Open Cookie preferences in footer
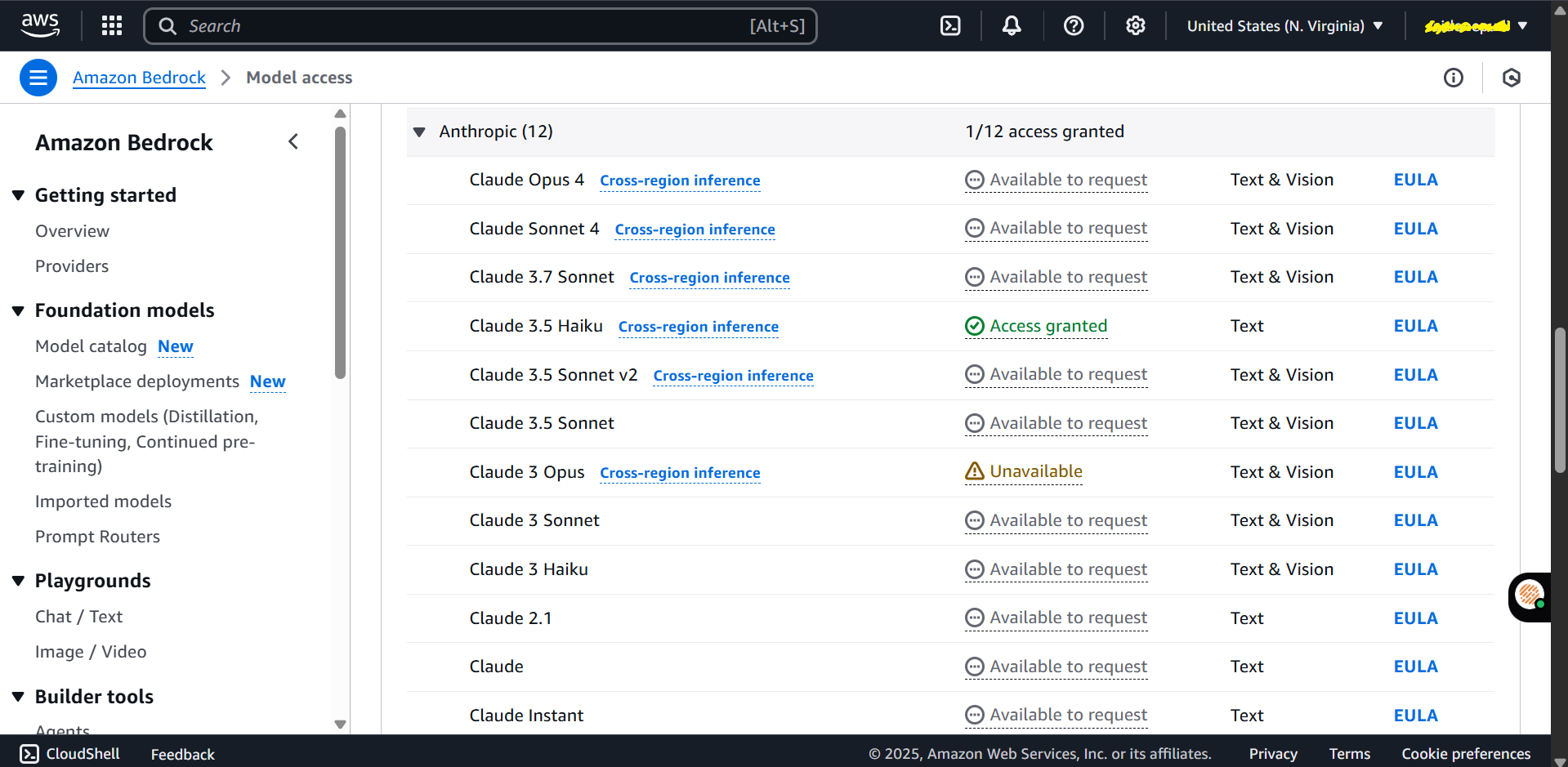 point(1466,754)
